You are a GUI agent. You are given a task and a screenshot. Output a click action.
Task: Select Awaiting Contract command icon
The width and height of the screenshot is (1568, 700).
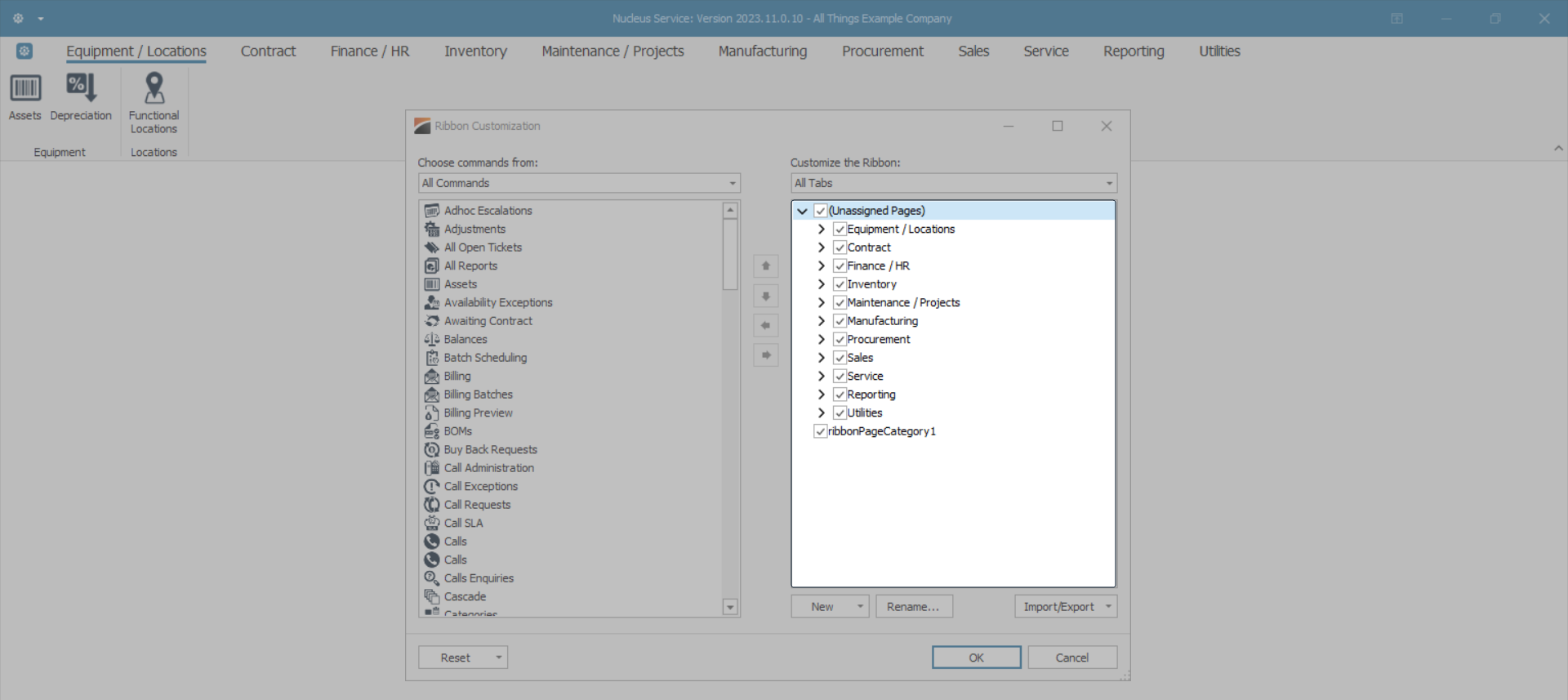point(432,321)
